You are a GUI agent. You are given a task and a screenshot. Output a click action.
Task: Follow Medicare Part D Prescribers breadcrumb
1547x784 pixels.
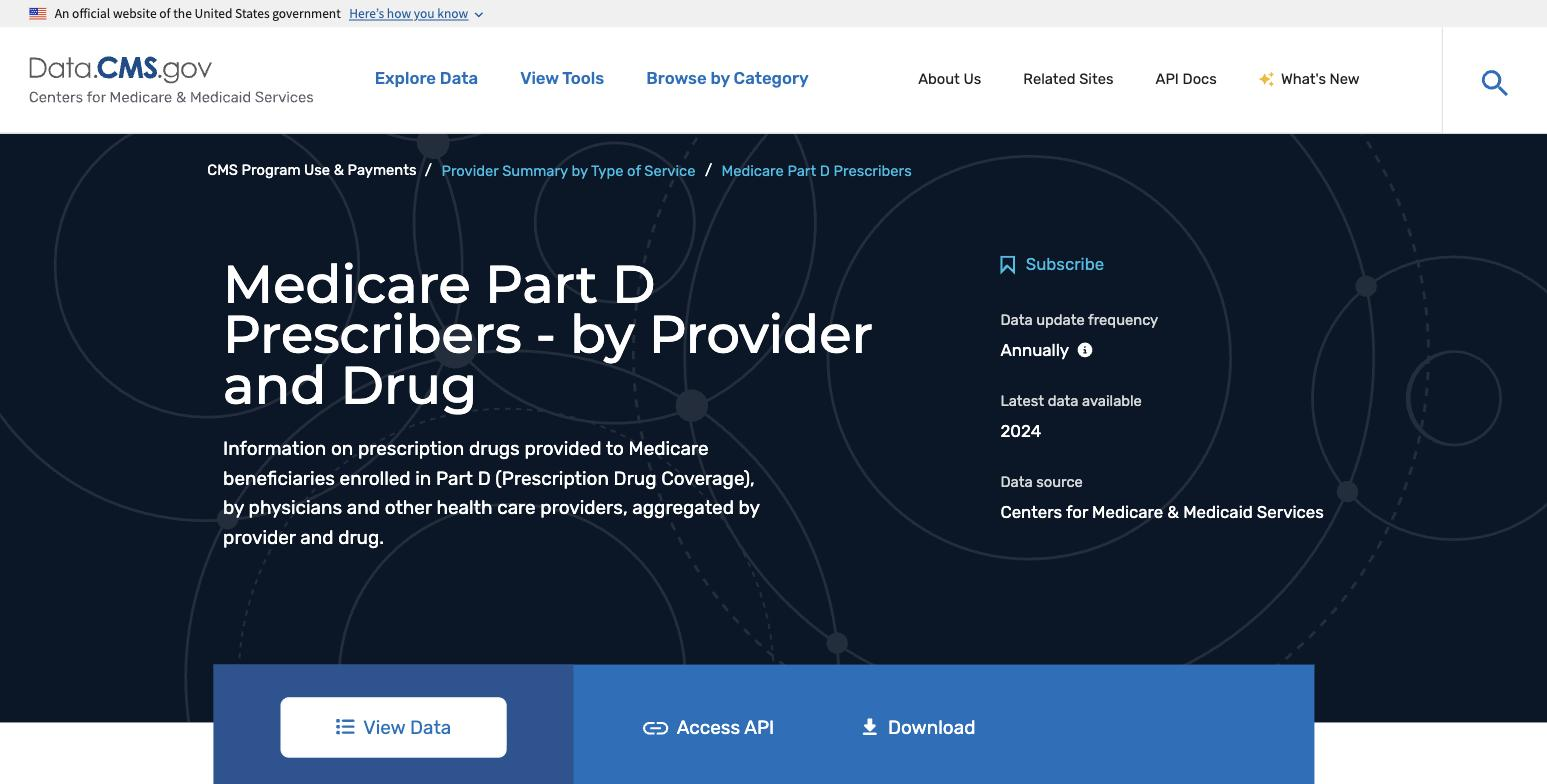tap(816, 171)
